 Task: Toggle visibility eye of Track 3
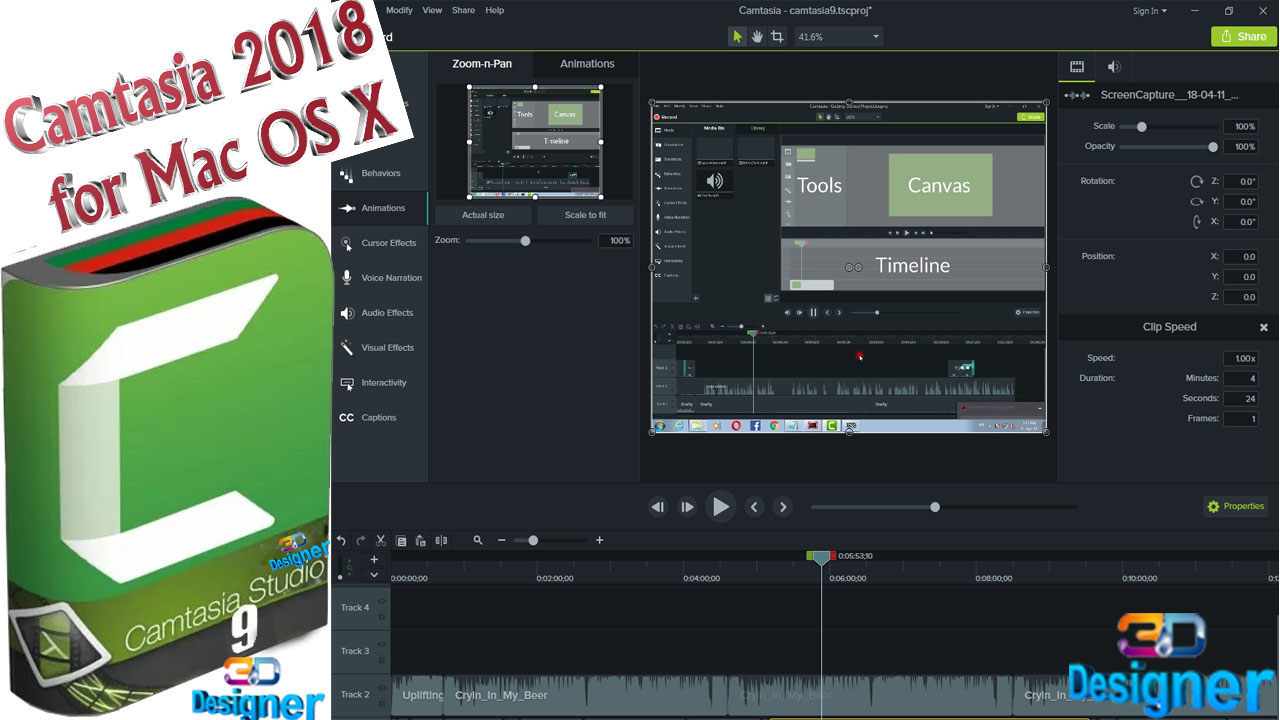[382, 644]
